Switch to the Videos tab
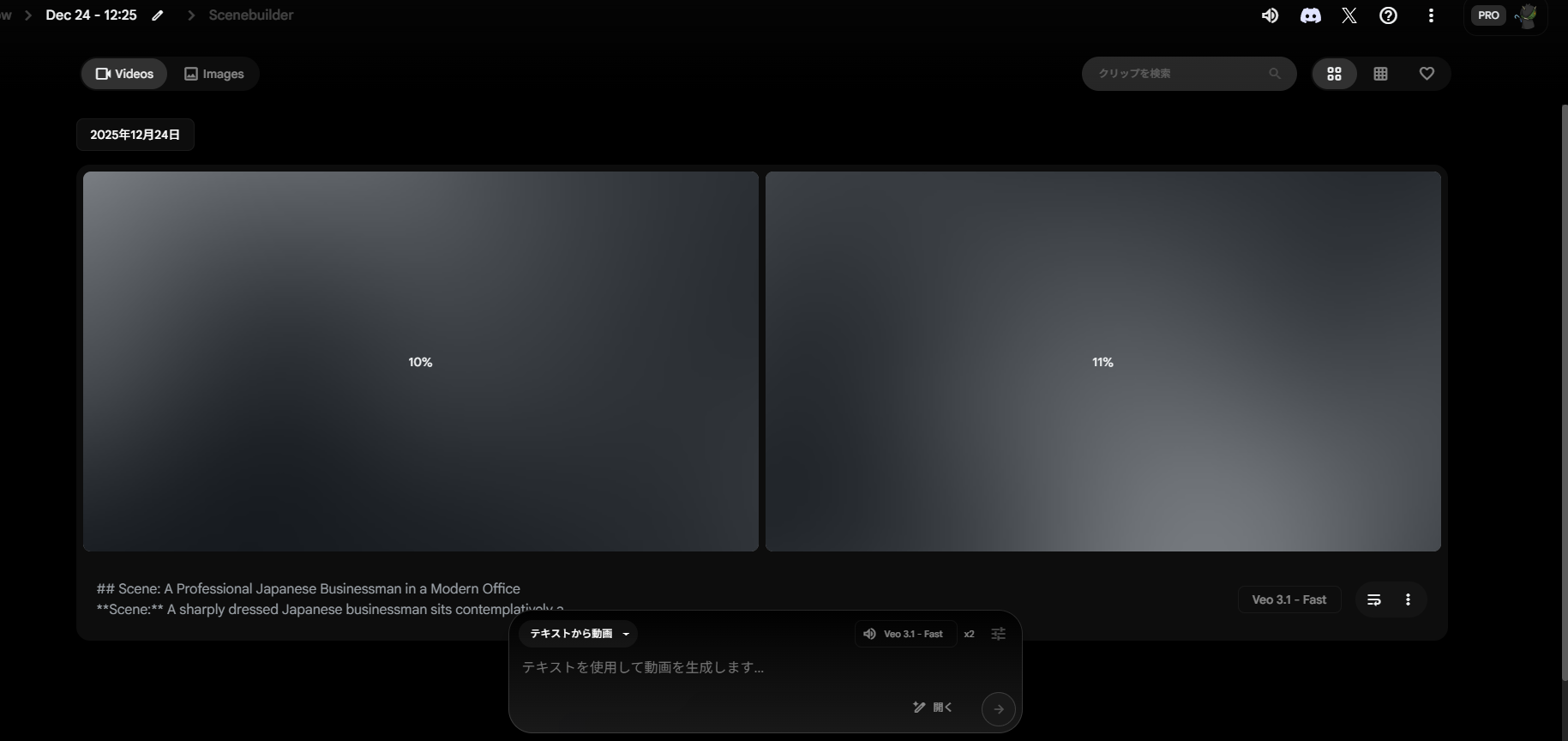Screen dimensions: 1568x741 point(124,74)
